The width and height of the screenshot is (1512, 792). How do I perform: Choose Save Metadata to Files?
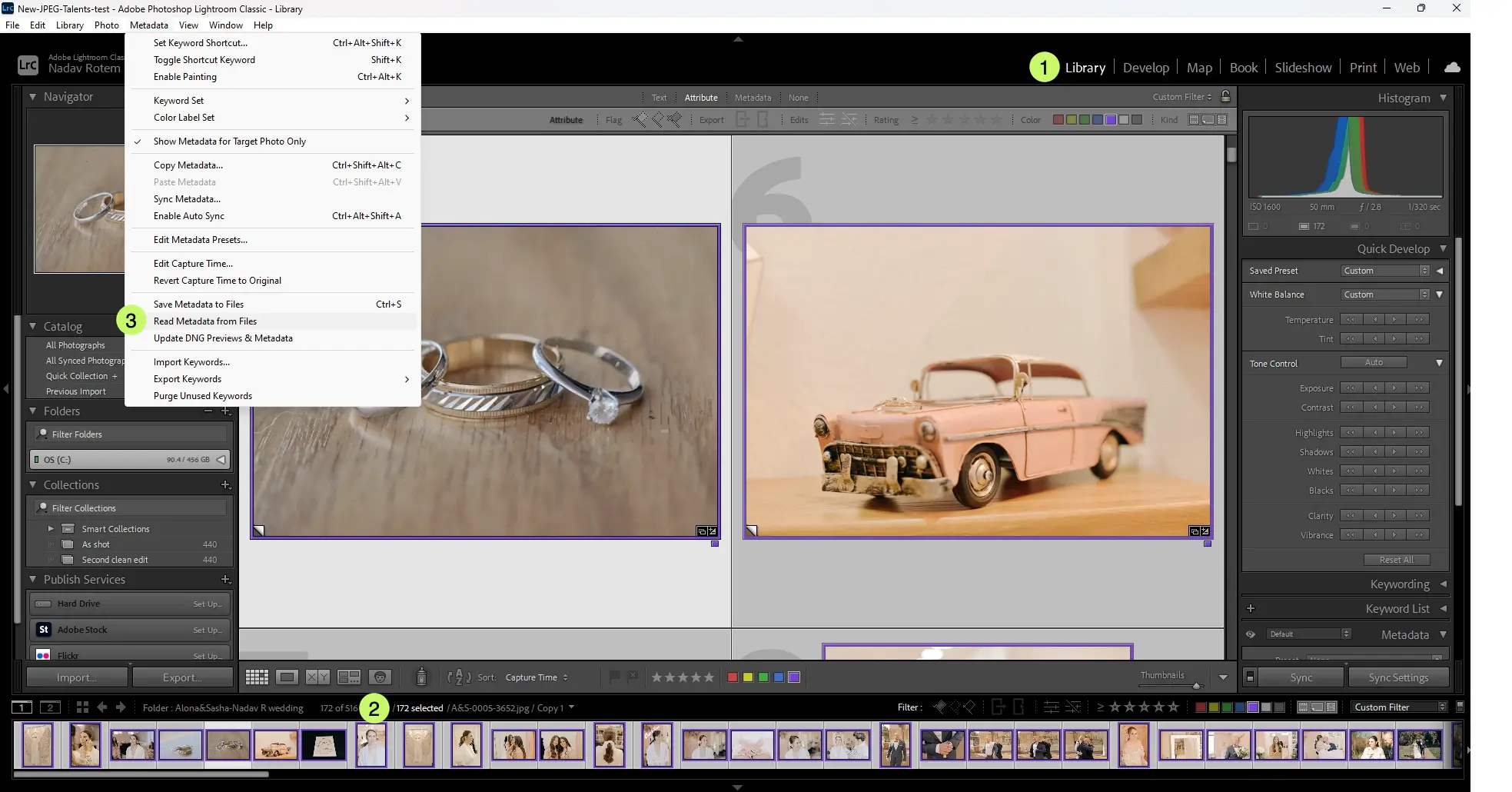pos(273,304)
